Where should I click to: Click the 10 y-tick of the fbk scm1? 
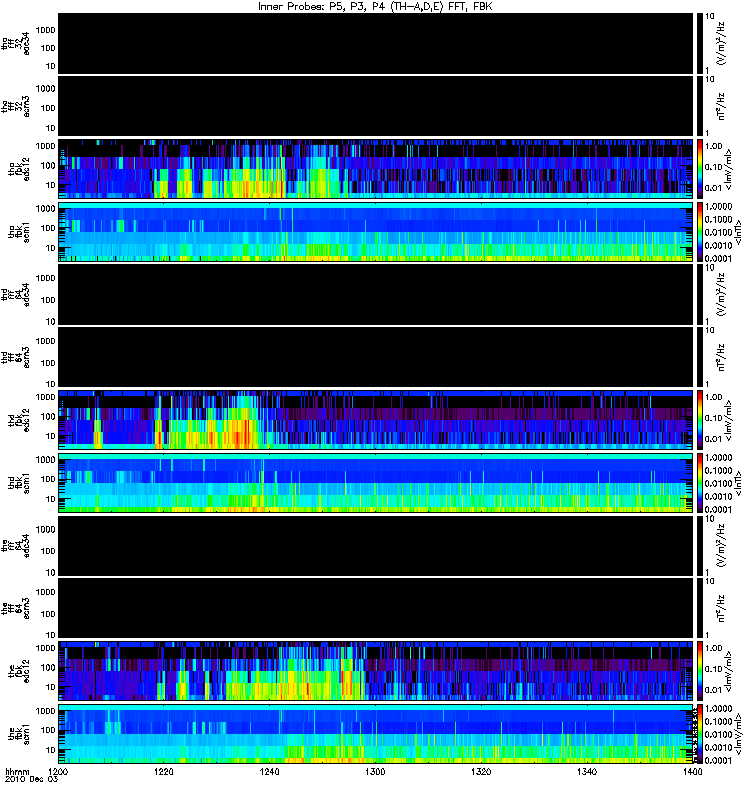[51, 750]
